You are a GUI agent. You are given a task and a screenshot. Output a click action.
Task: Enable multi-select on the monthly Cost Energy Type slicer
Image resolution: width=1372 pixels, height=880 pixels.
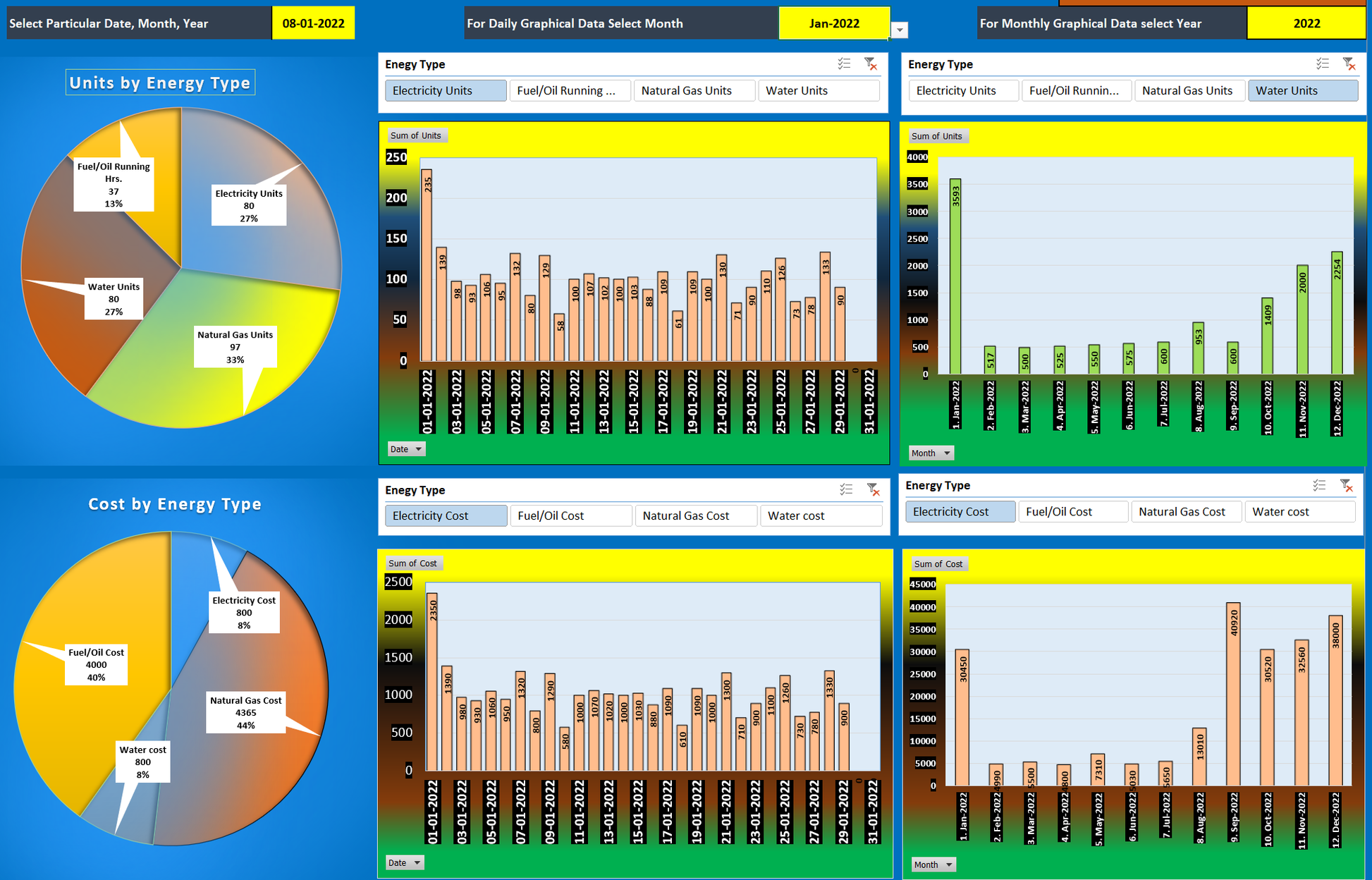[x=1320, y=484]
